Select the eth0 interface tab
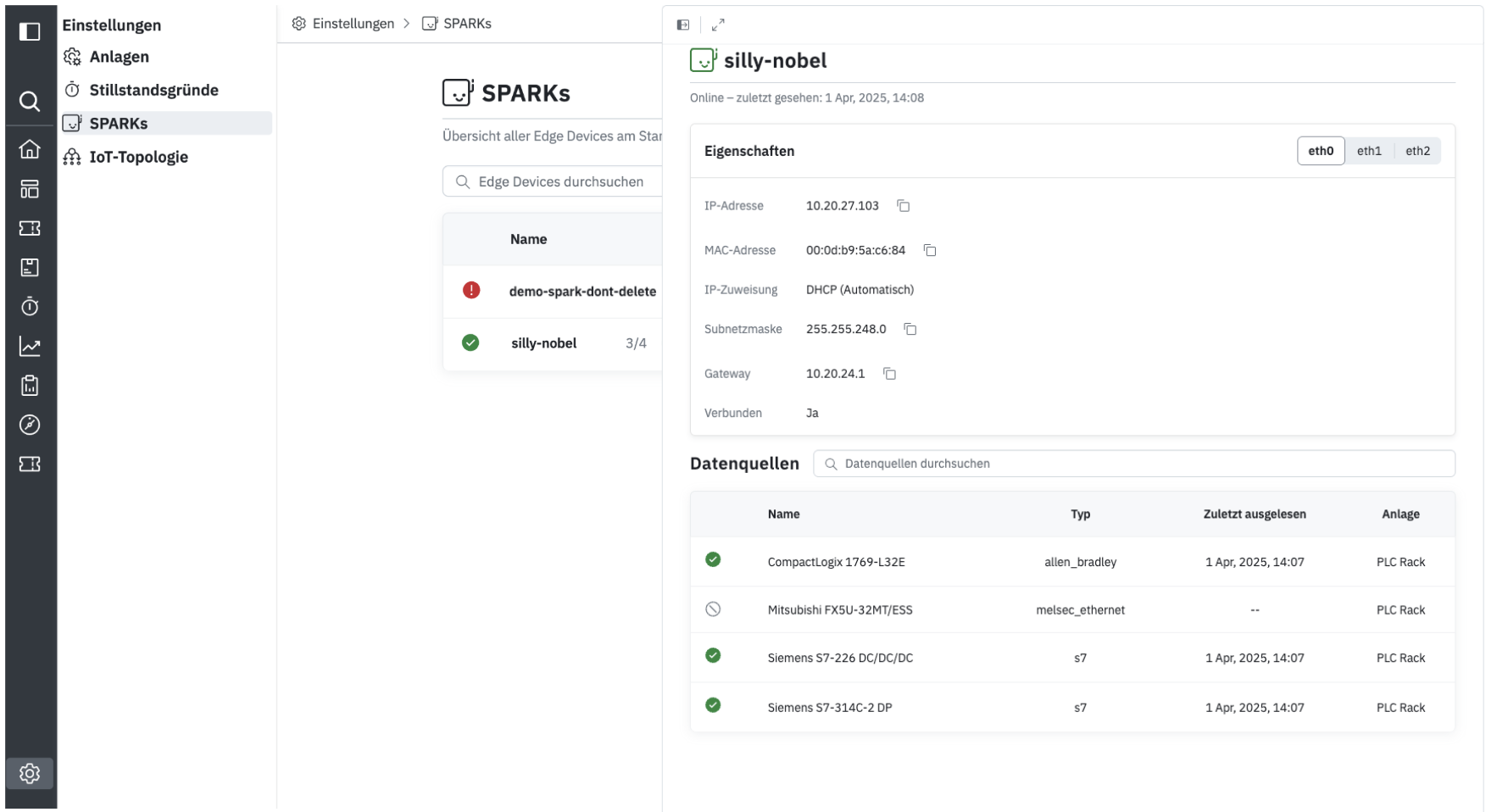Viewport: 1497px width, 812px height. tap(1320, 151)
